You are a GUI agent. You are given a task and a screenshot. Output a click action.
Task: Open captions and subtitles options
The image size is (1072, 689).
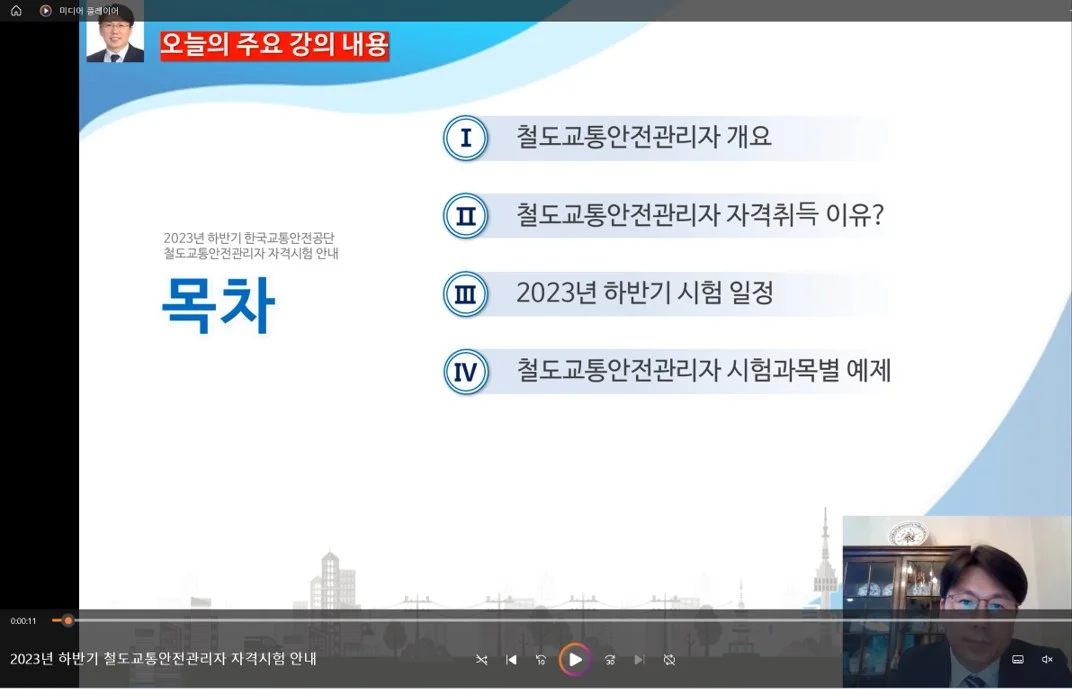(x=1017, y=660)
